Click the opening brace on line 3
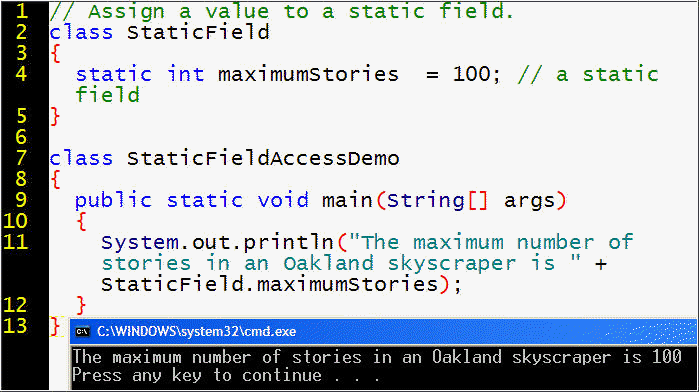This screenshot has height=392, width=699. click(x=55, y=54)
